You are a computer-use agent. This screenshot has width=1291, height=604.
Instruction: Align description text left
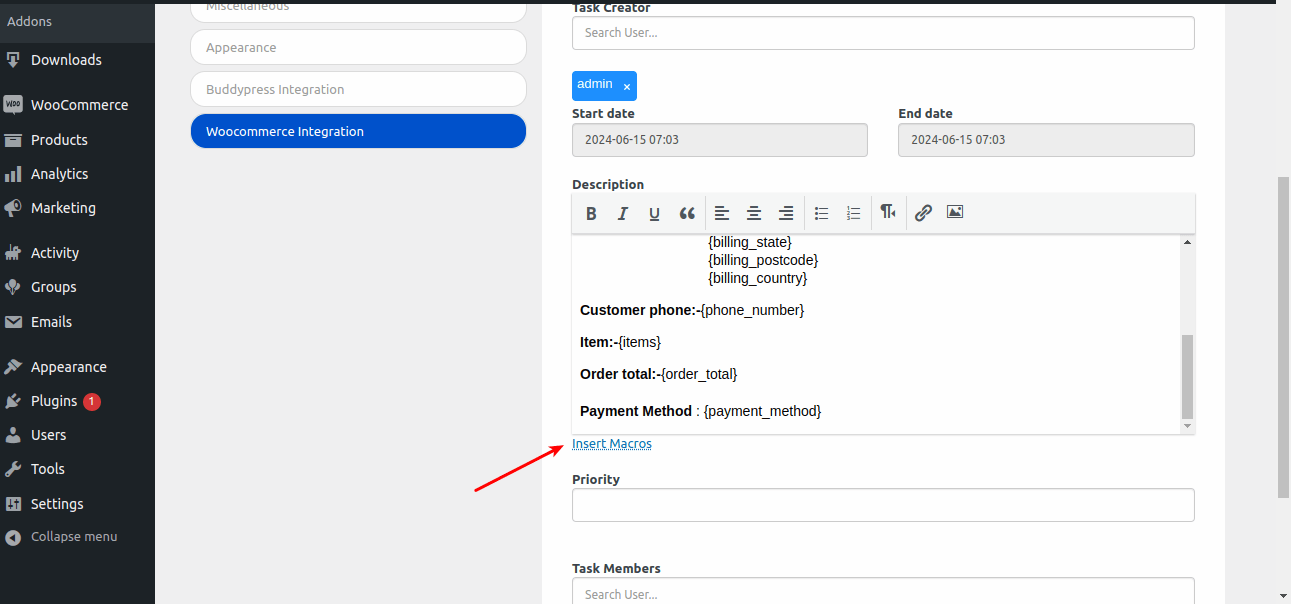point(722,213)
